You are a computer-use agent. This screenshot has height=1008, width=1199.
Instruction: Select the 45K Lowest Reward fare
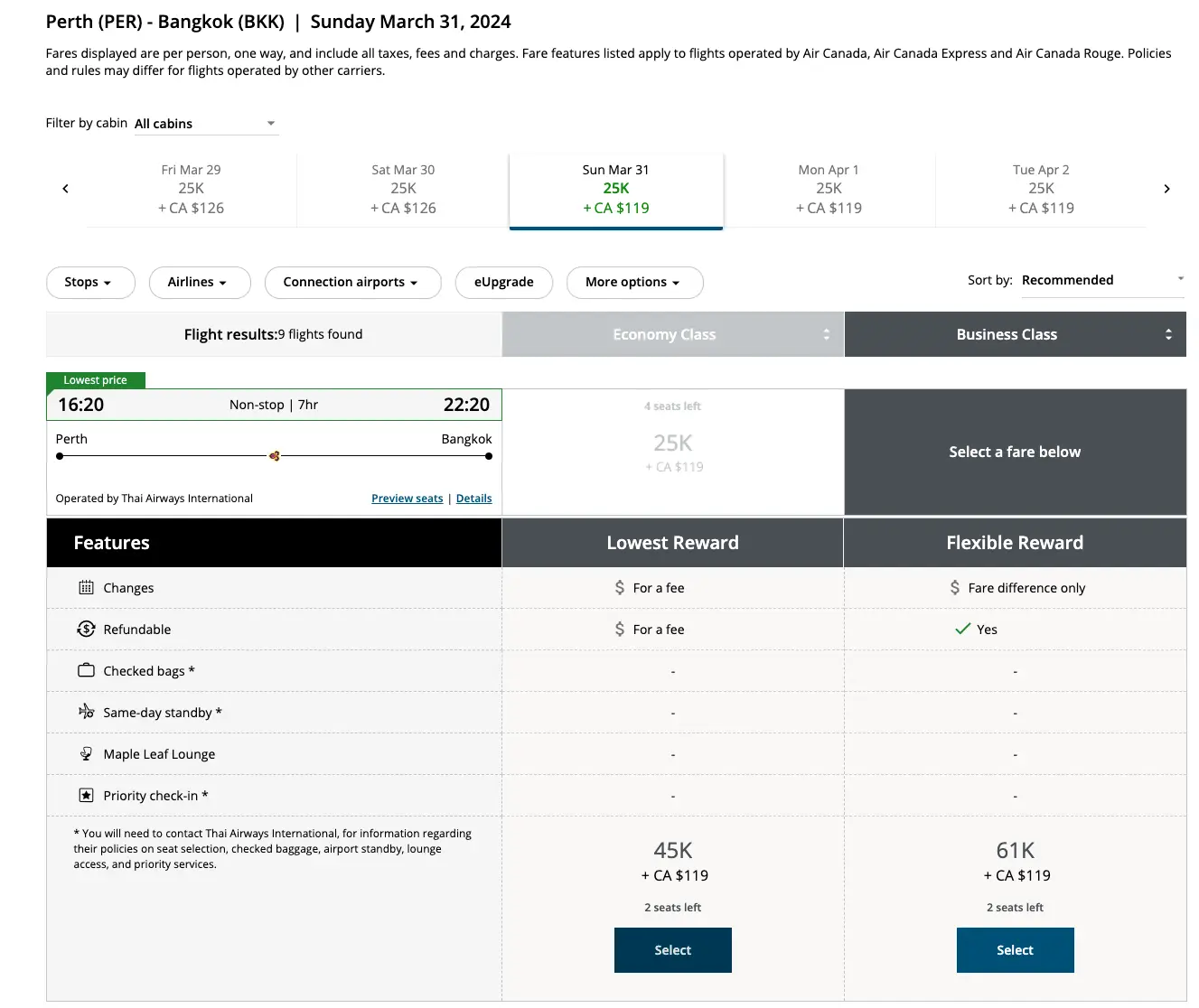point(673,950)
